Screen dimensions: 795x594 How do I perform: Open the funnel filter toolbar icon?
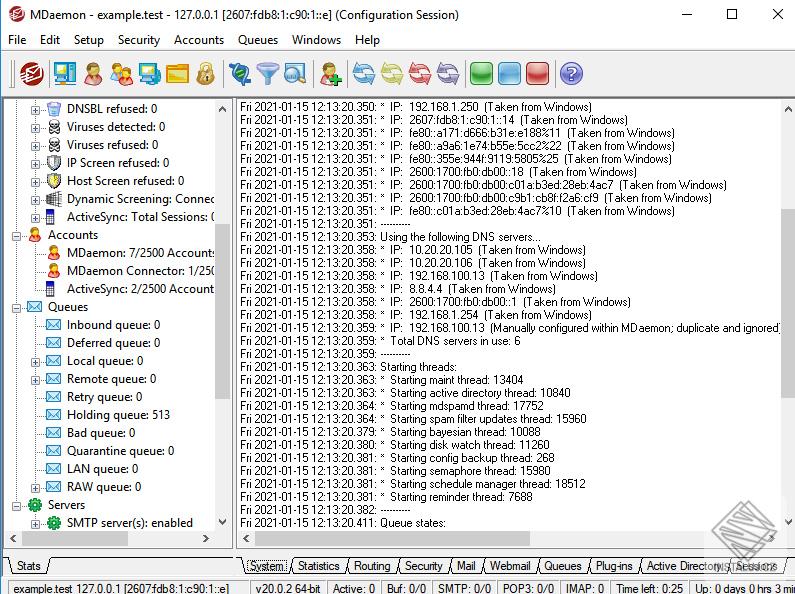pyautogui.click(x=268, y=73)
